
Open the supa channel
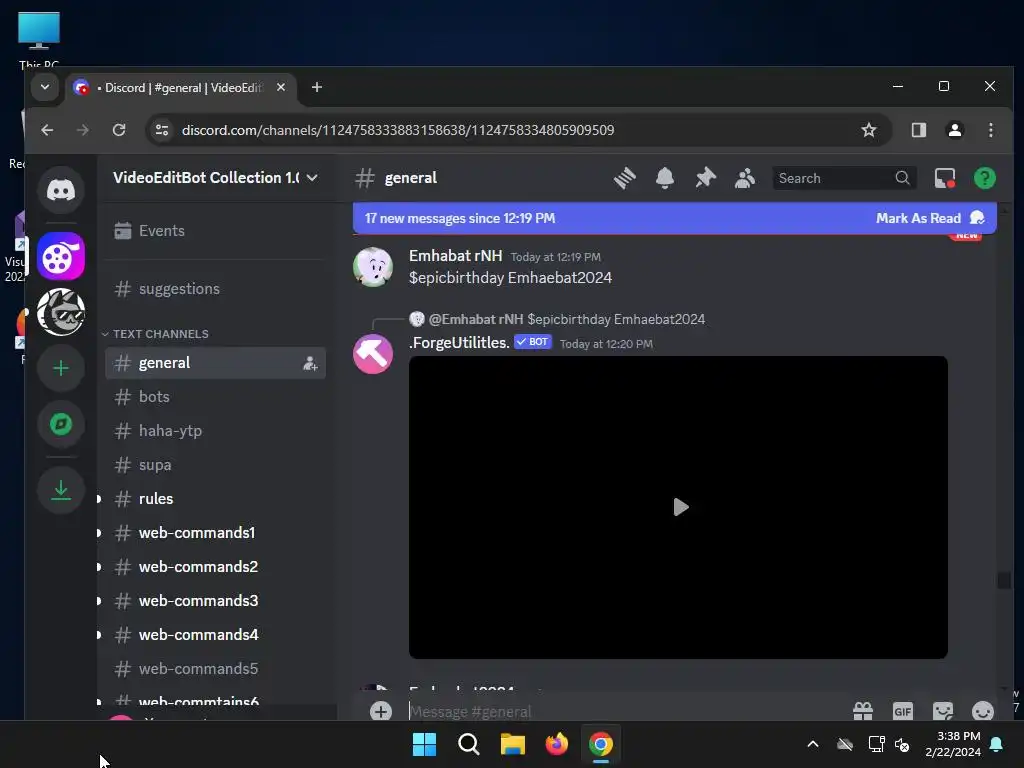click(216, 464)
